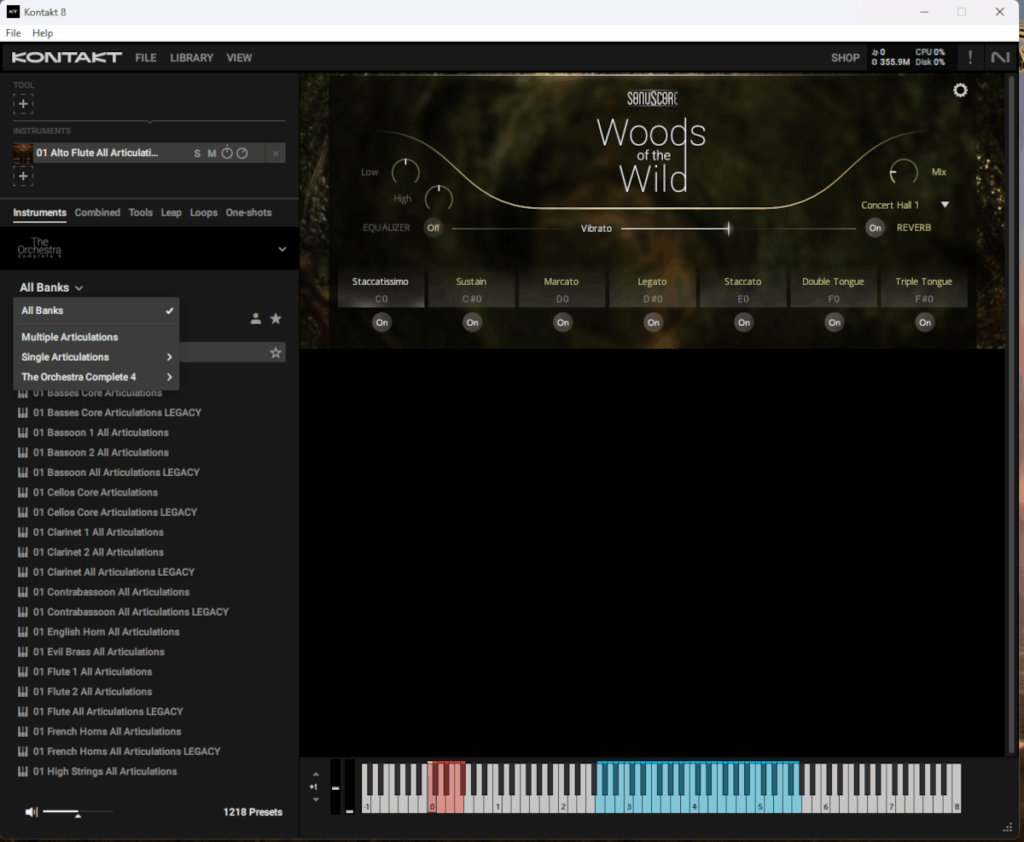Image resolution: width=1024 pixels, height=842 pixels.
Task: Show user presets via person icon
Action: click(256, 319)
